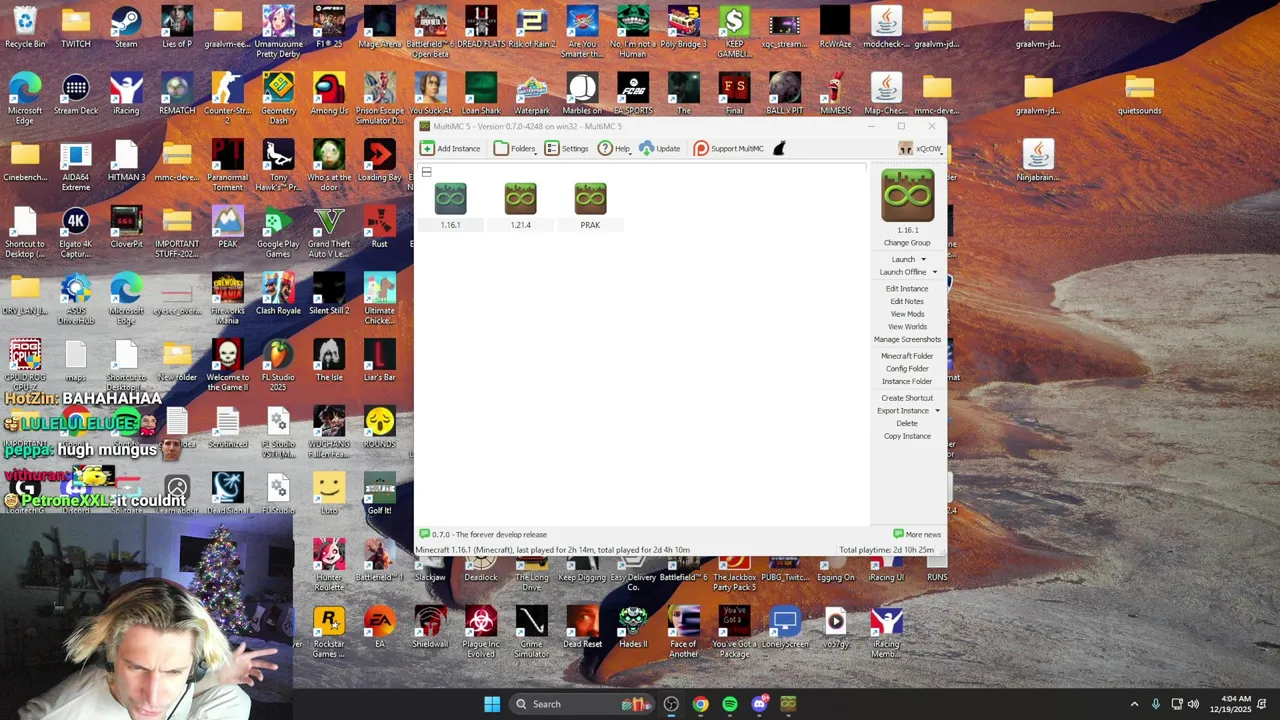The height and width of the screenshot is (720, 1280).
Task: Open the Stream Deck desktop icon
Action: pos(76,94)
